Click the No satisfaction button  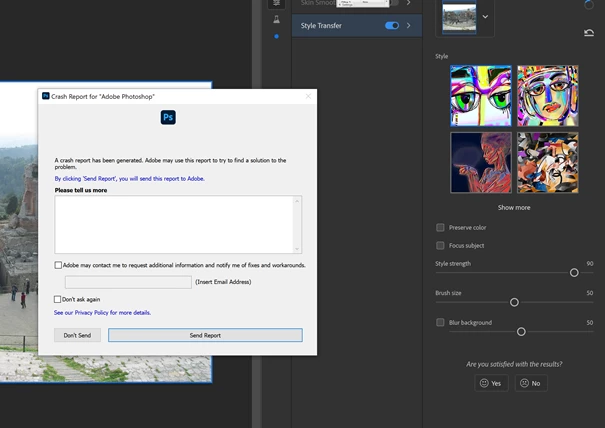tap(531, 383)
